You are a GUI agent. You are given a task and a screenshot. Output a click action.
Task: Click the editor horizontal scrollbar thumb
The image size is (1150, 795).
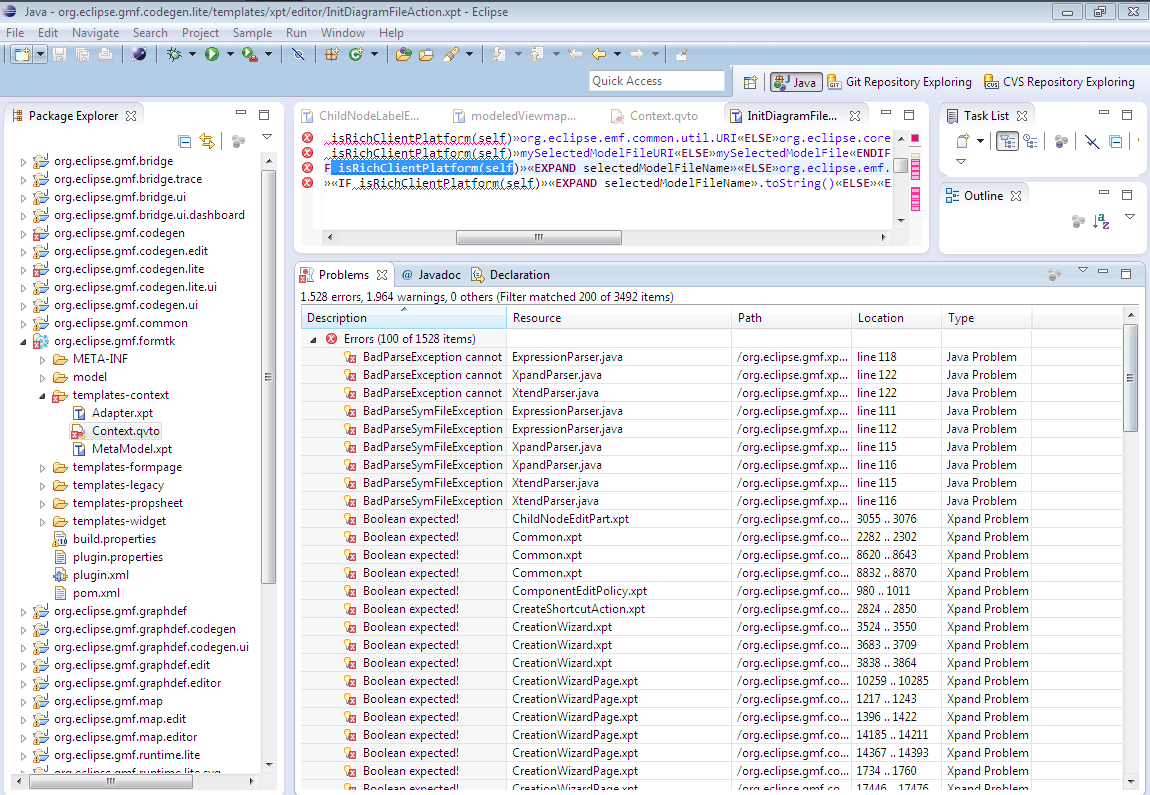coord(538,237)
